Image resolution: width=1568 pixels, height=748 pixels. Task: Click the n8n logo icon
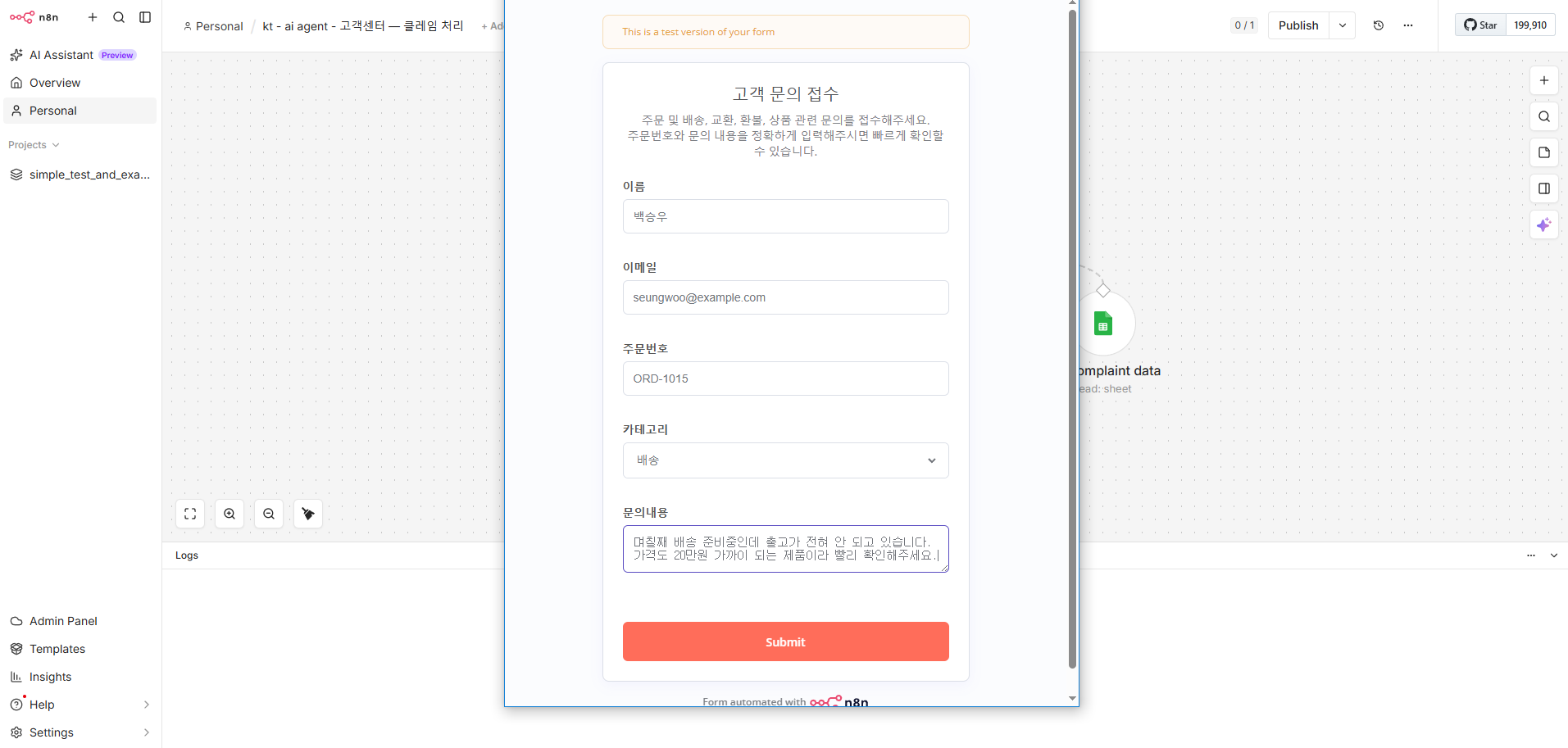[x=22, y=17]
